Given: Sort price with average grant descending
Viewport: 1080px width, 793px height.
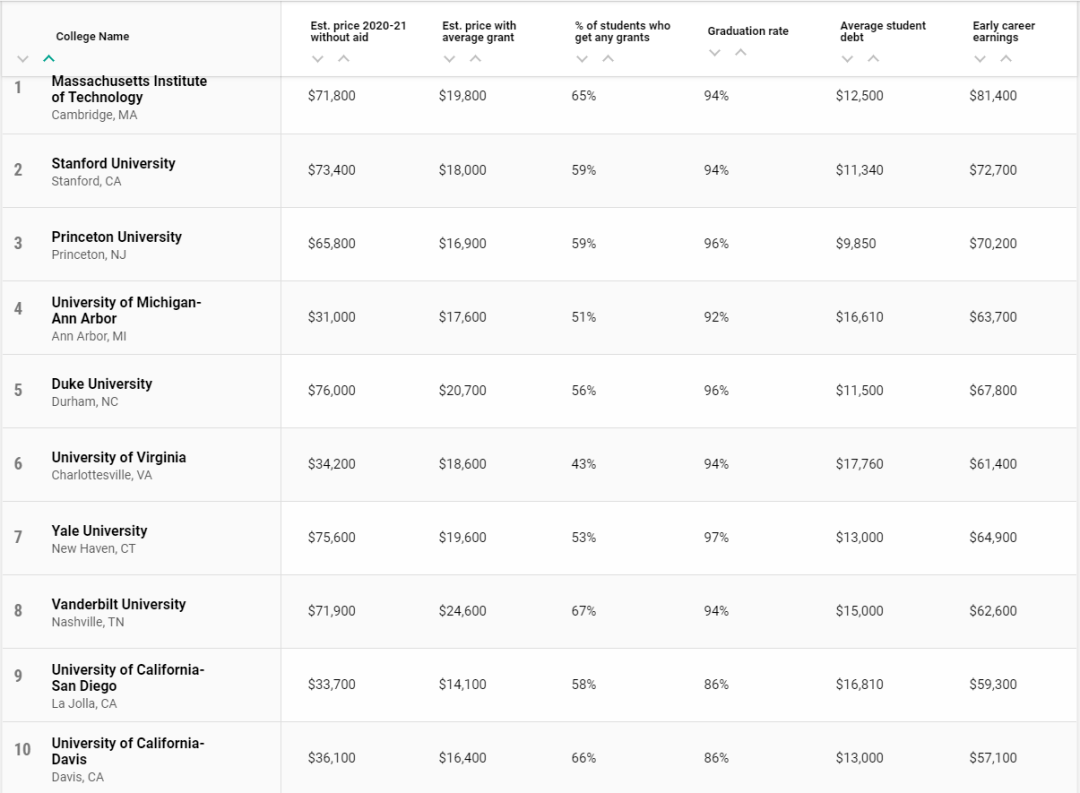Looking at the screenshot, I should point(450,59).
